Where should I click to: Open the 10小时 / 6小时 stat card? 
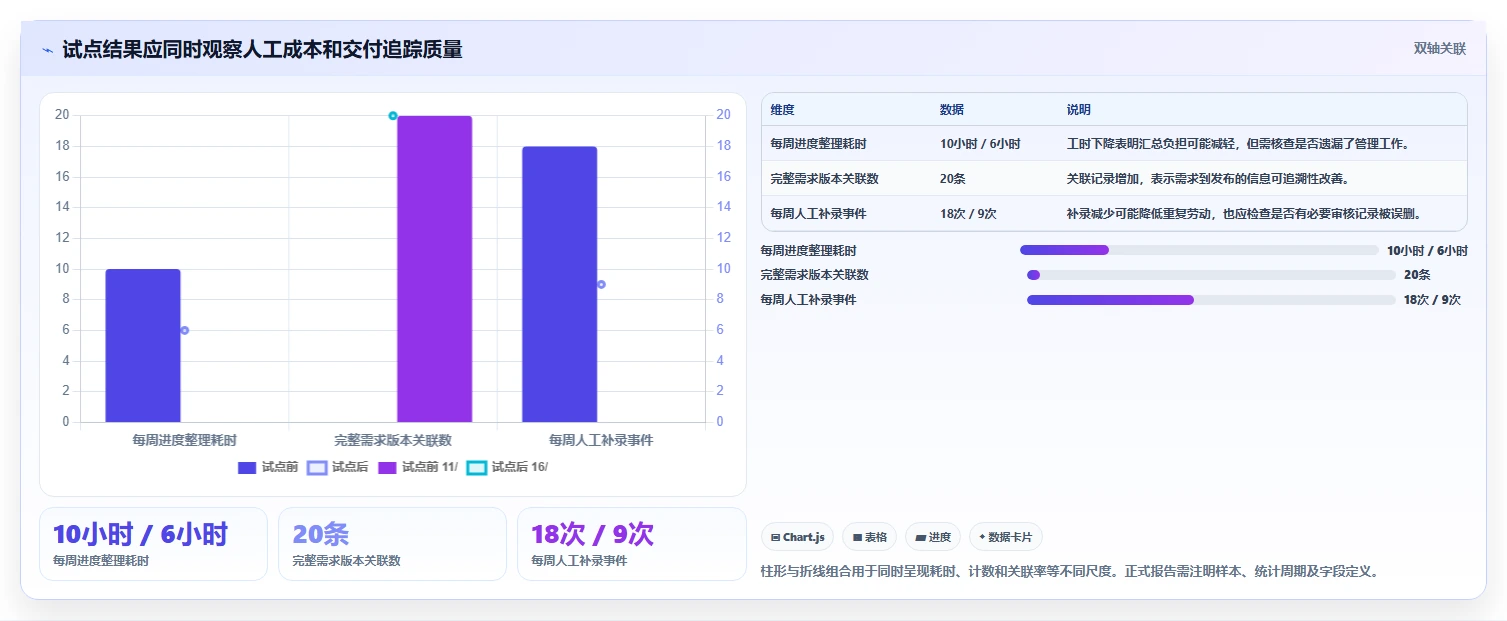click(153, 544)
